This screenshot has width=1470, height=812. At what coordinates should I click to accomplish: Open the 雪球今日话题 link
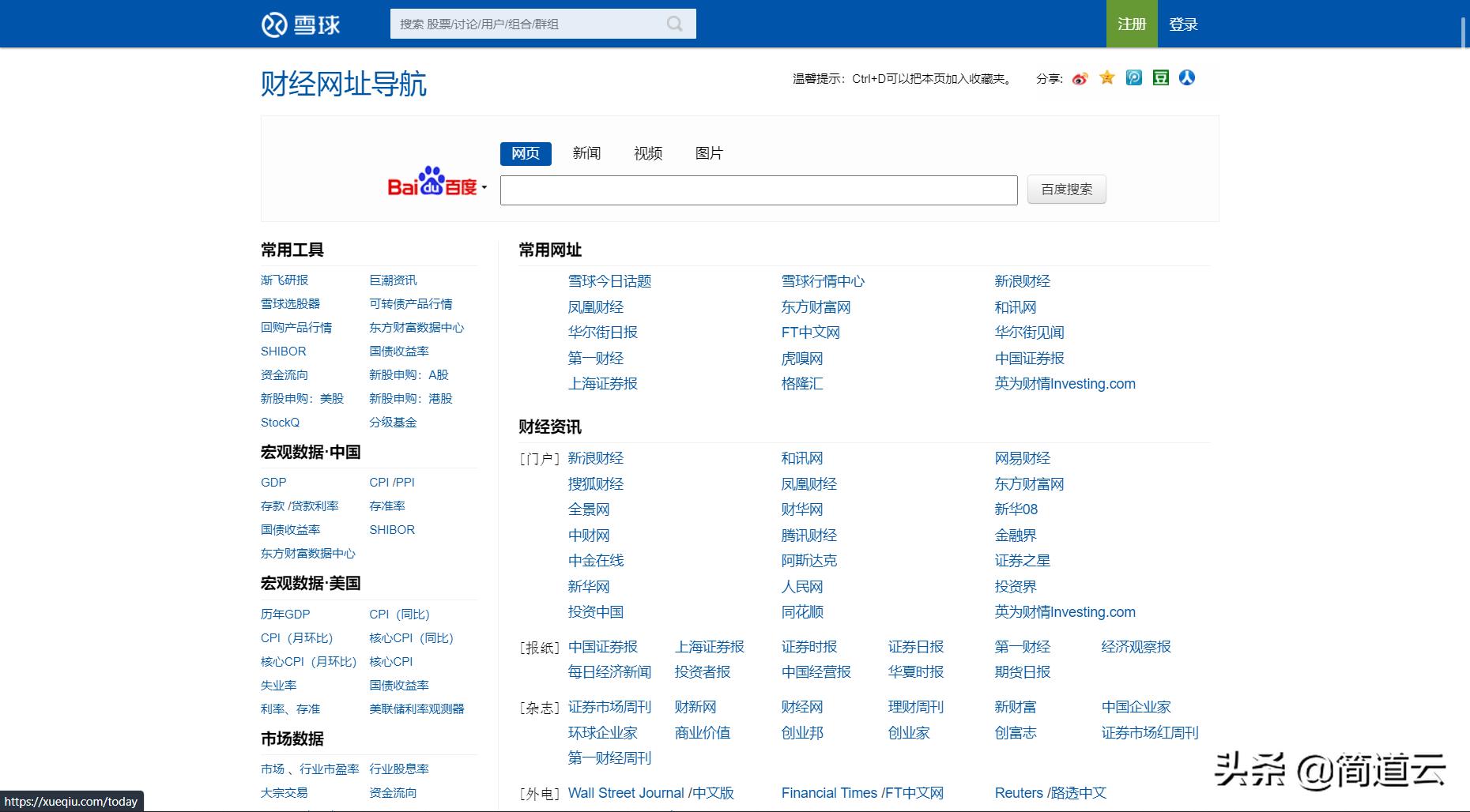pos(609,280)
